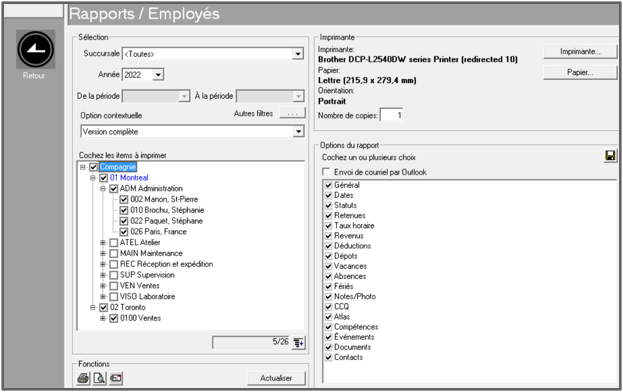The image size is (623, 392).
Task: Expand the ATEL Atelier node
Action: [103, 243]
